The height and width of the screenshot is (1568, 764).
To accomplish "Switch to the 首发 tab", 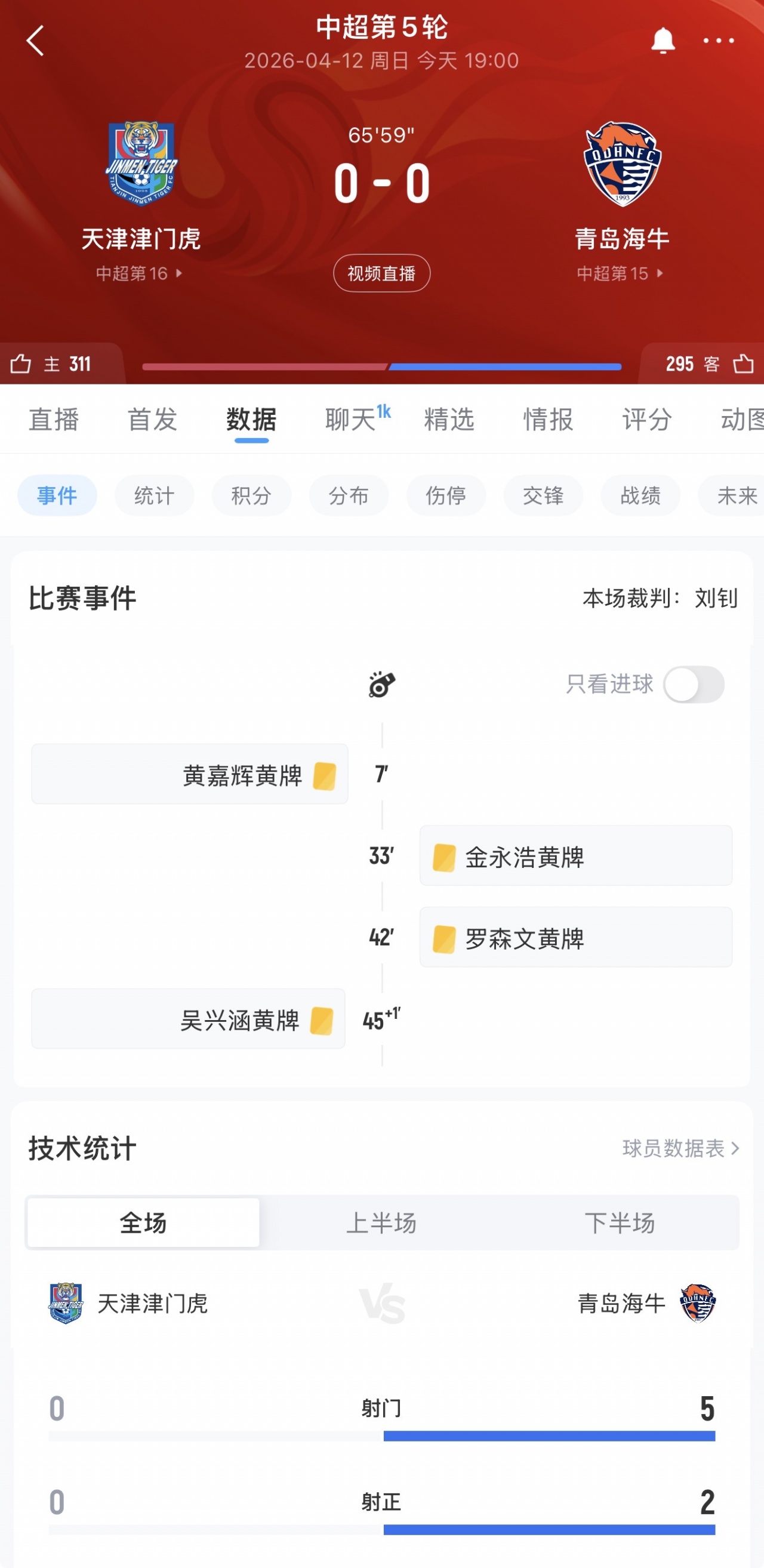I will [x=152, y=420].
